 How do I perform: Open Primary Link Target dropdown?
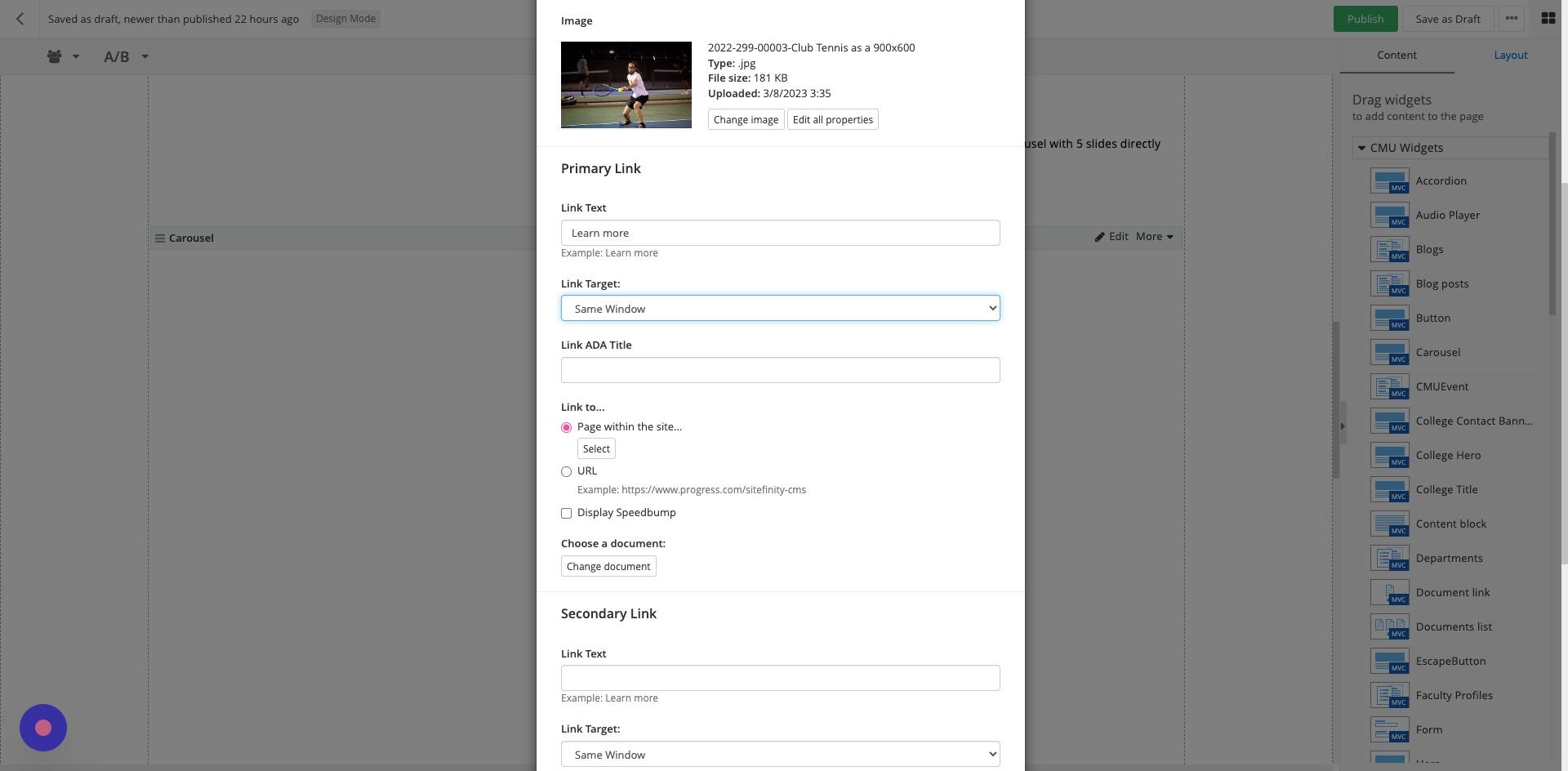coord(780,309)
